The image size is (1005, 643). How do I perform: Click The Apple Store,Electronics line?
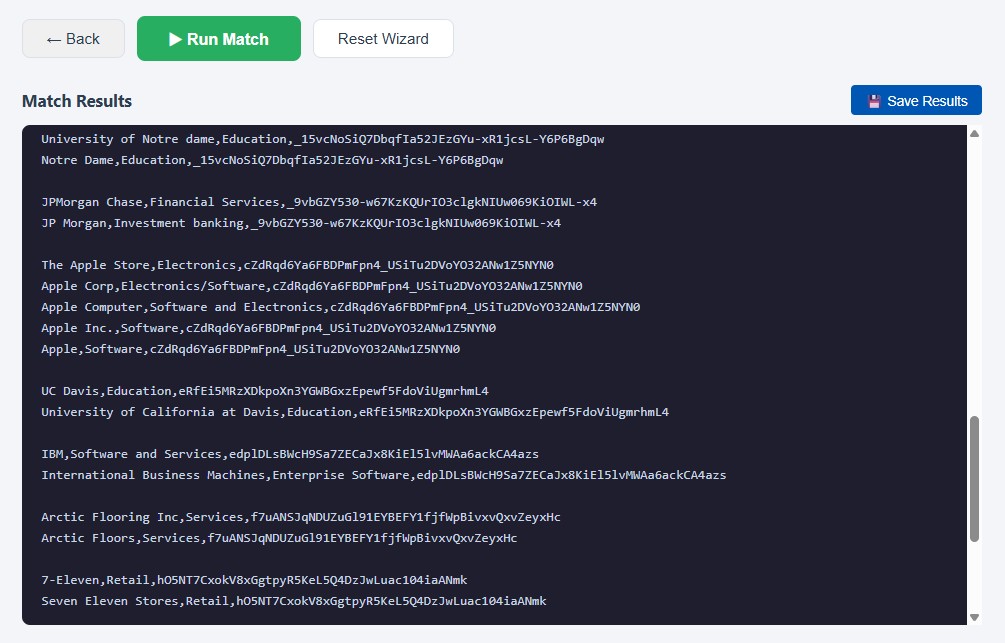pos(297,265)
